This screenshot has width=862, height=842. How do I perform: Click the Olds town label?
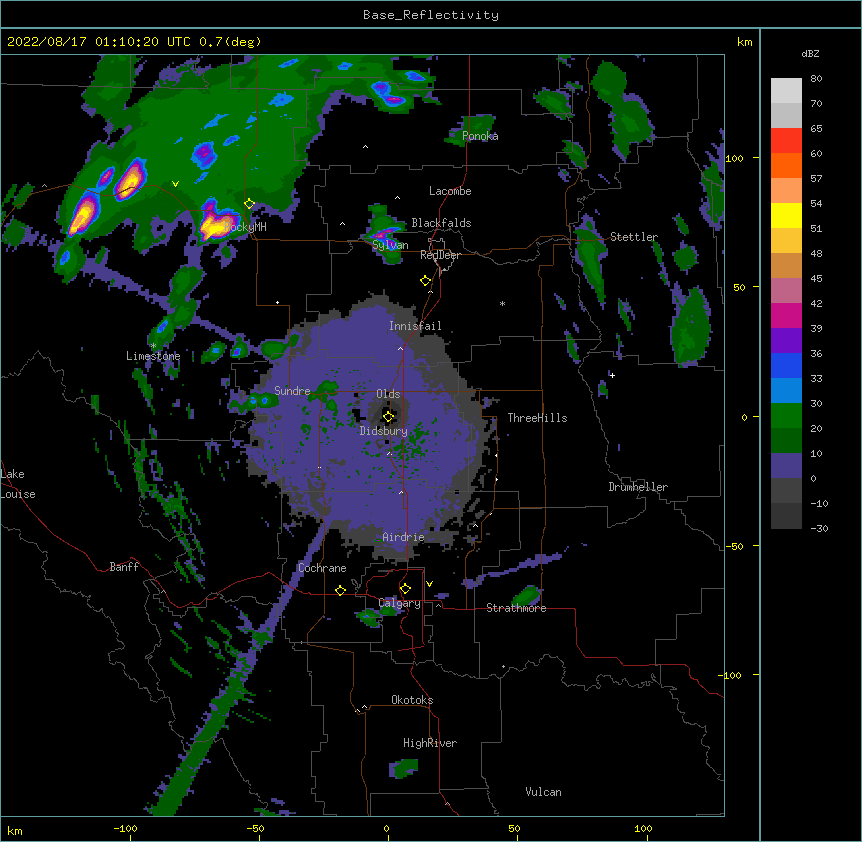click(388, 394)
